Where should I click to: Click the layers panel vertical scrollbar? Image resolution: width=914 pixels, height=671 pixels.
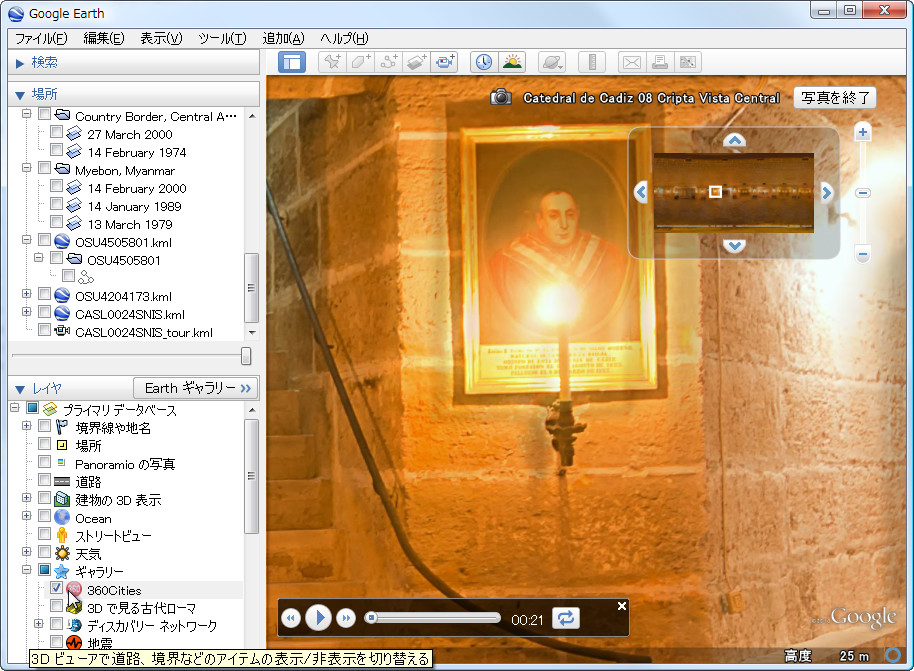click(x=251, y=476)
